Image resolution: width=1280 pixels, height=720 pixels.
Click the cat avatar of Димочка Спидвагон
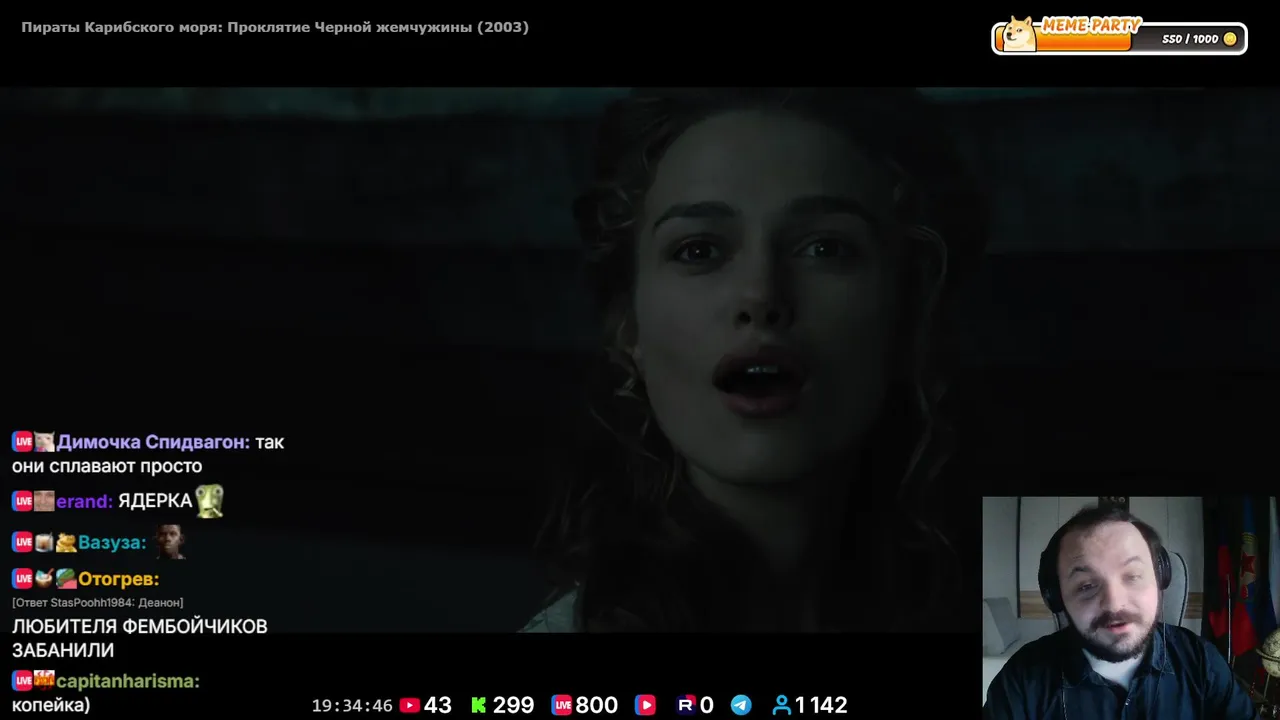[x=44, y=442]
